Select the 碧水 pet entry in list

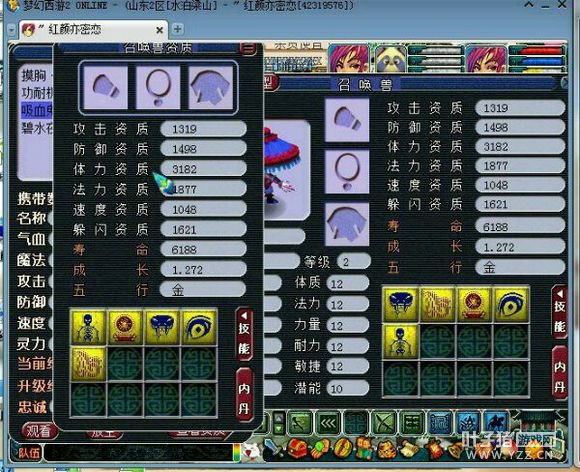point(37,128)
